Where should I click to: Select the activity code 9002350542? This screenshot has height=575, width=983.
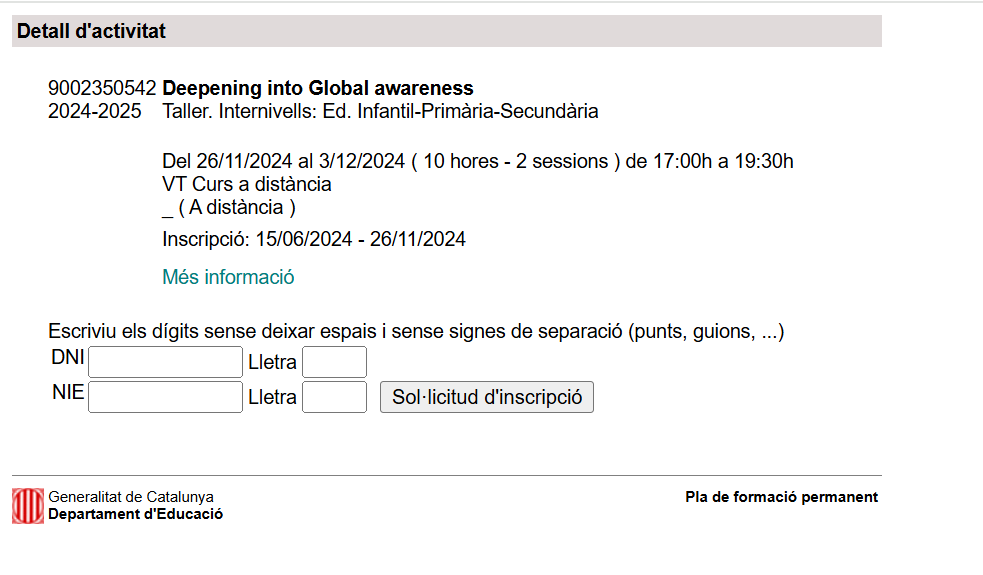coord(102,88)
